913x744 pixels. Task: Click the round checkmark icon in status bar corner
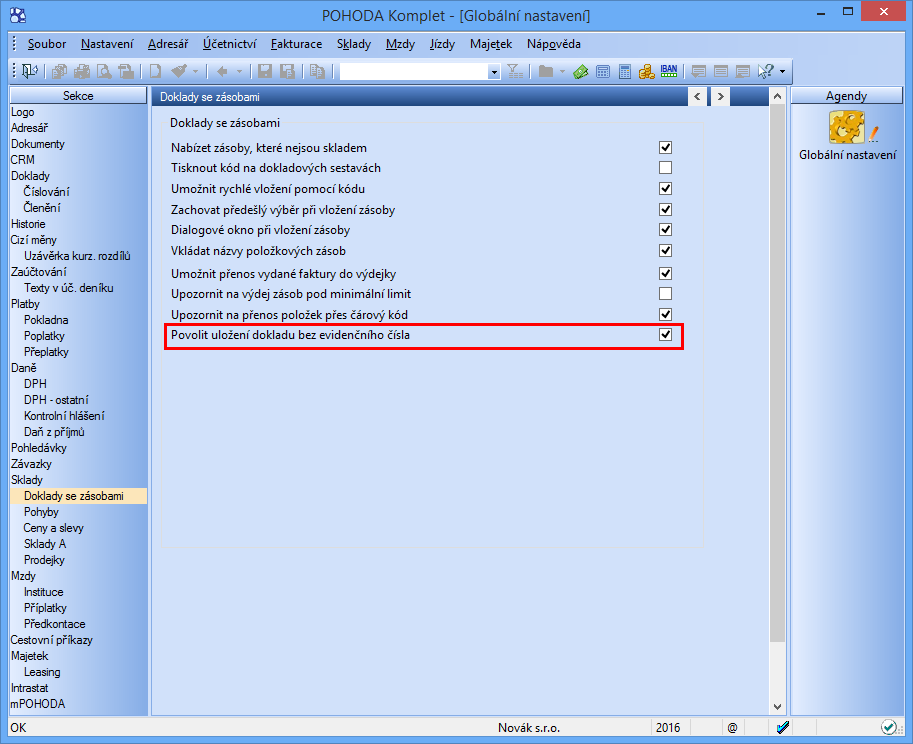coord(889,728)
